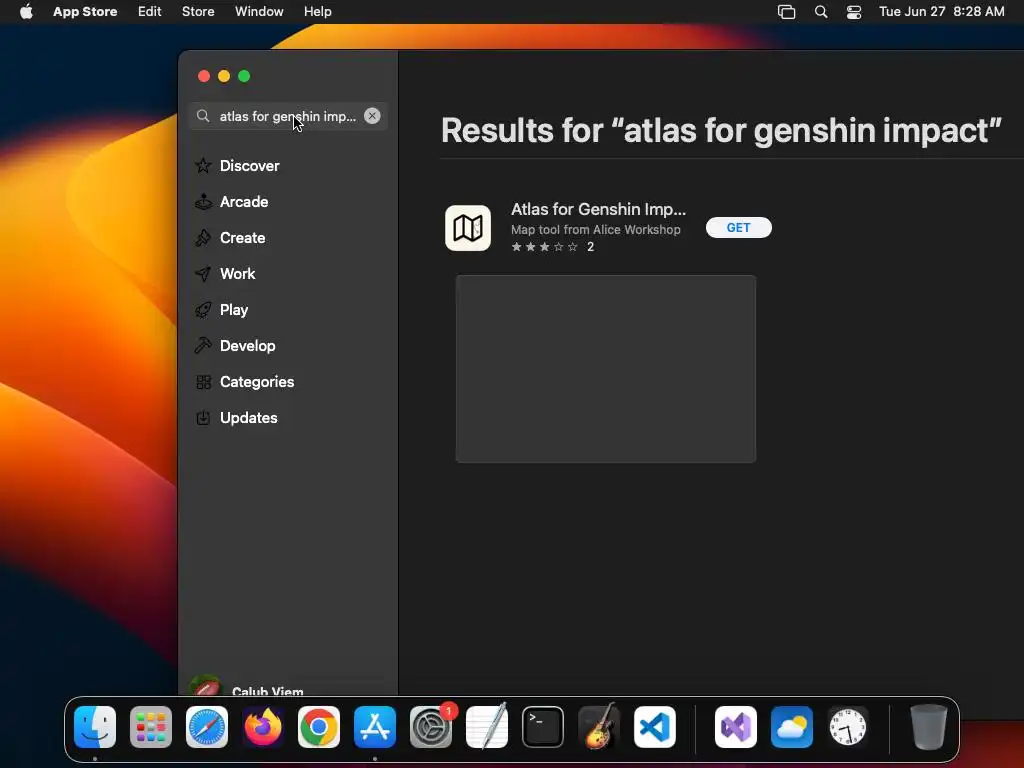Open Control Center in menu bar
Viewport: 1024px width, 768px height.
(x=854, y=12)
